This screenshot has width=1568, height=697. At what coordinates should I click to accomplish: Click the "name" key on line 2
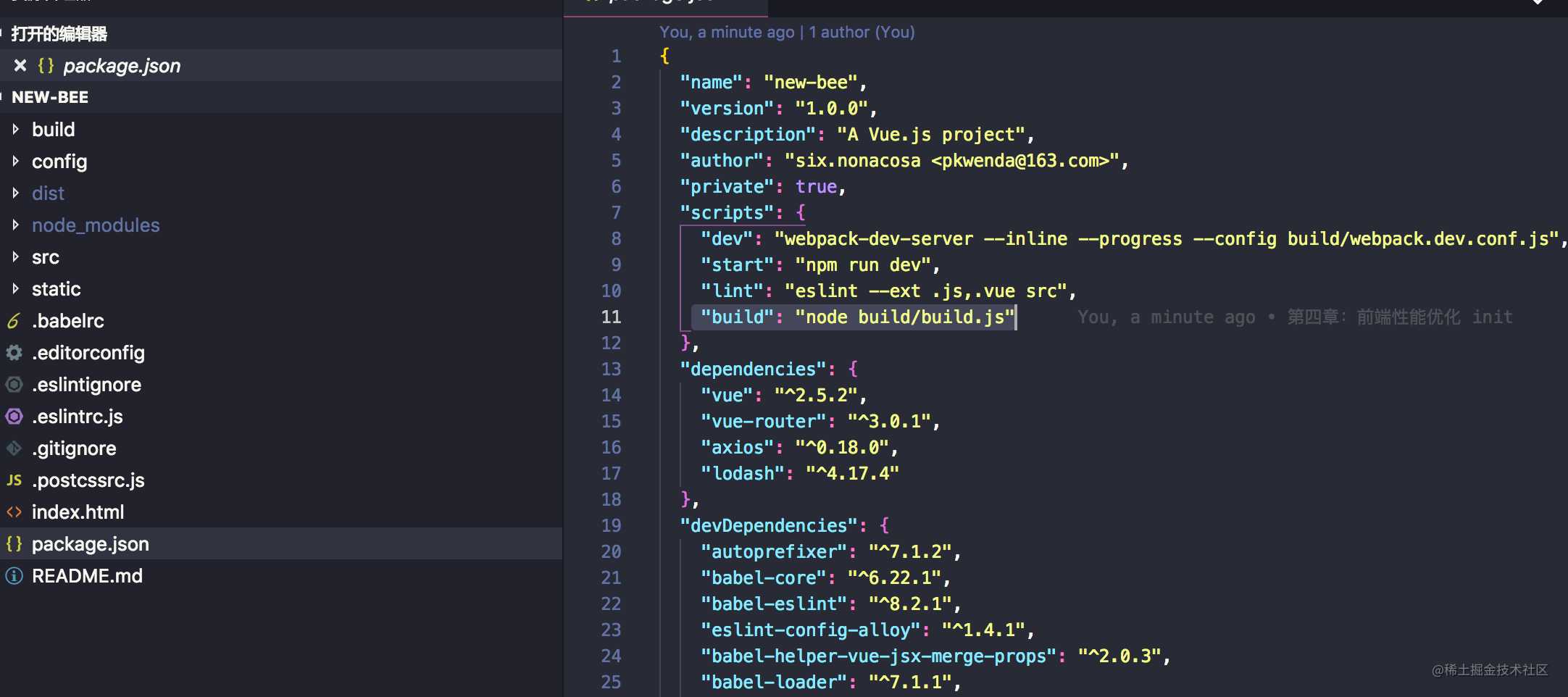click(x=711, y=82)
